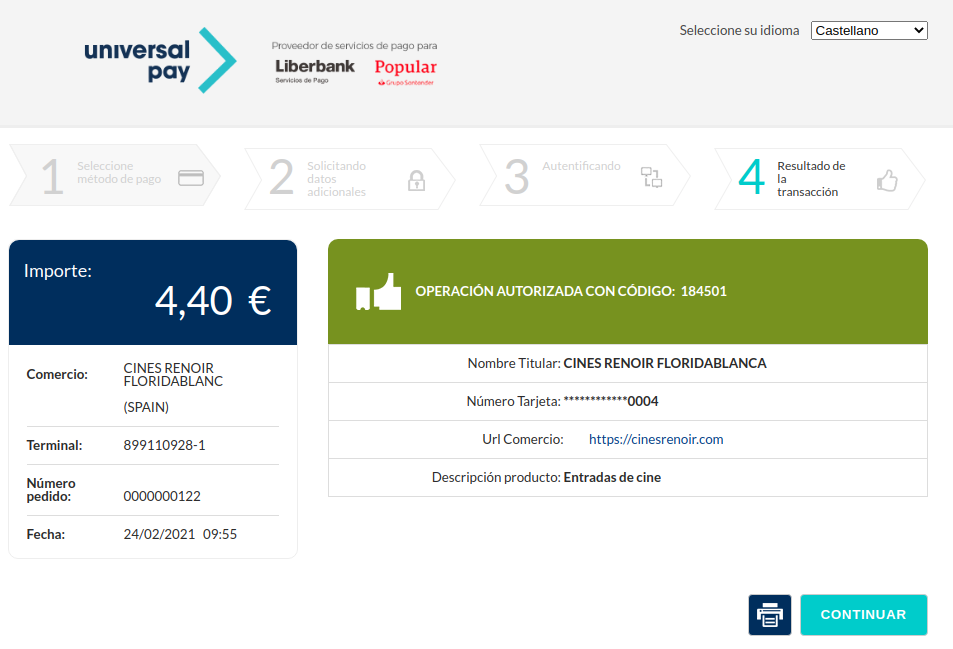Click the credit card icon in step 1
The image size is (953, 649).
pos(191,178)
